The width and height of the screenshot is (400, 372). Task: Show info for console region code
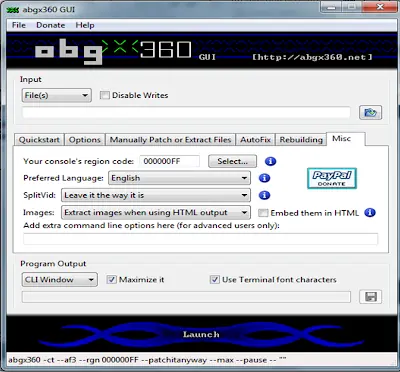pos(270,161)
